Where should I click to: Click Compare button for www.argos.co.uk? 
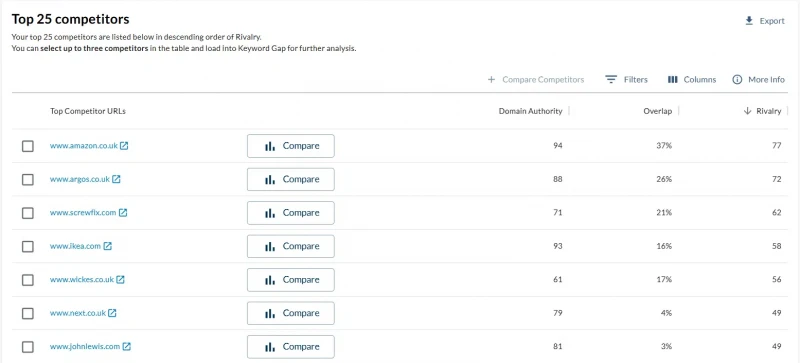point(291,179)
